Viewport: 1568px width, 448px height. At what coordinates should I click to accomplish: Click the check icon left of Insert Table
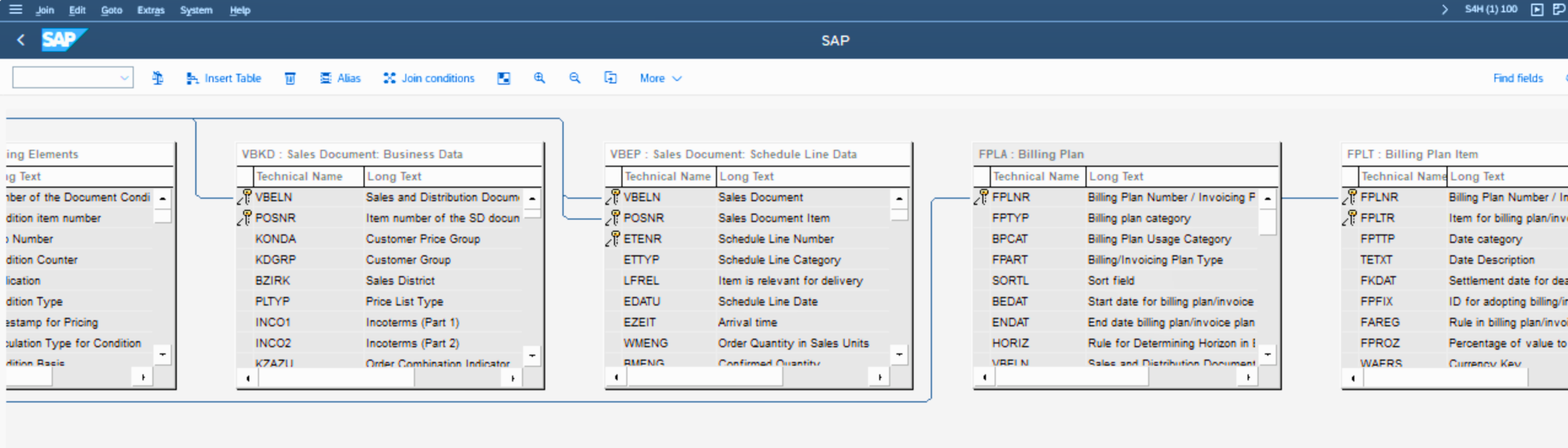[158, 78]
